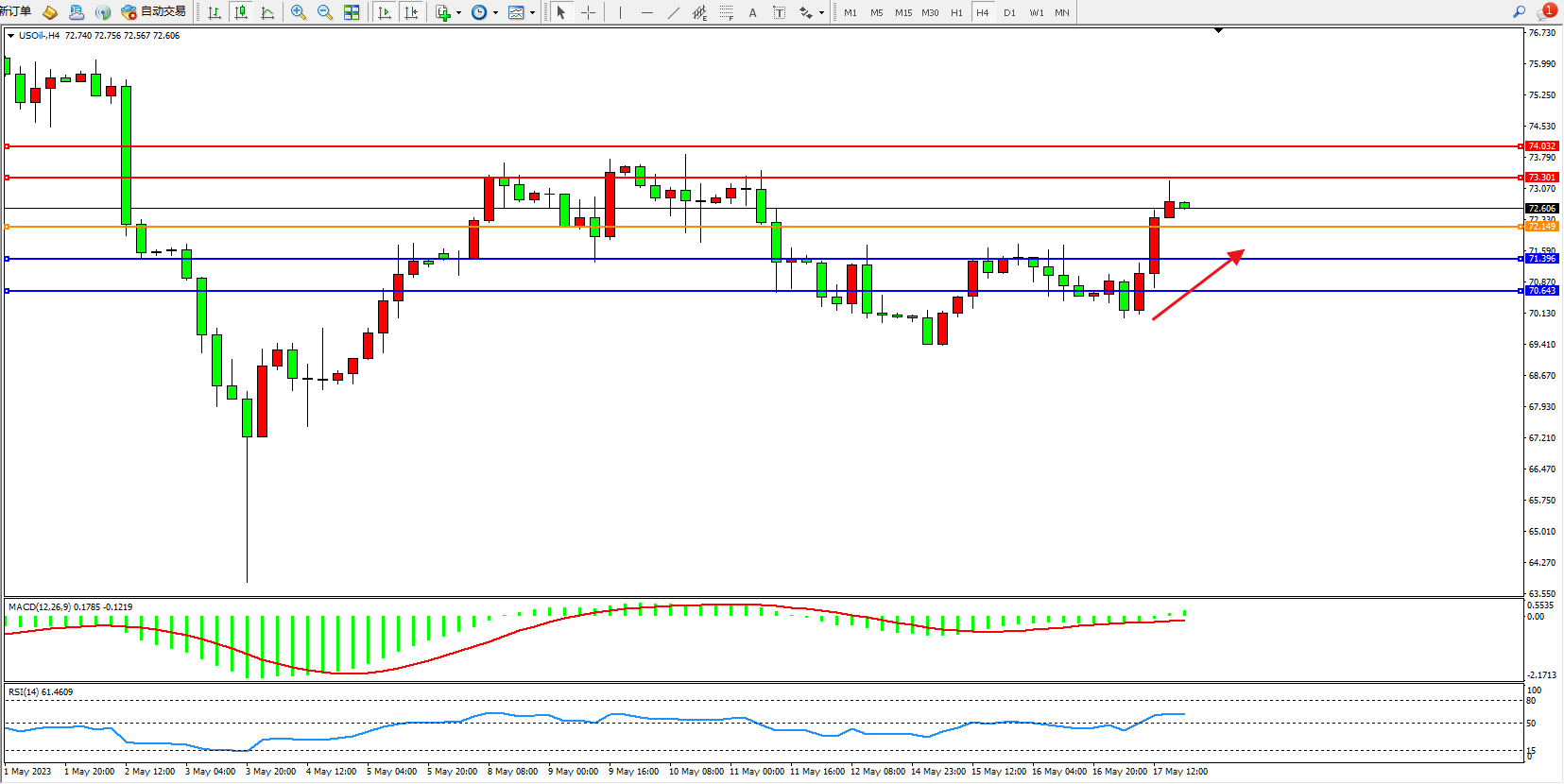Switch to the D1 timeframe
1564x784 pixels.
(x=1009, y=12)
